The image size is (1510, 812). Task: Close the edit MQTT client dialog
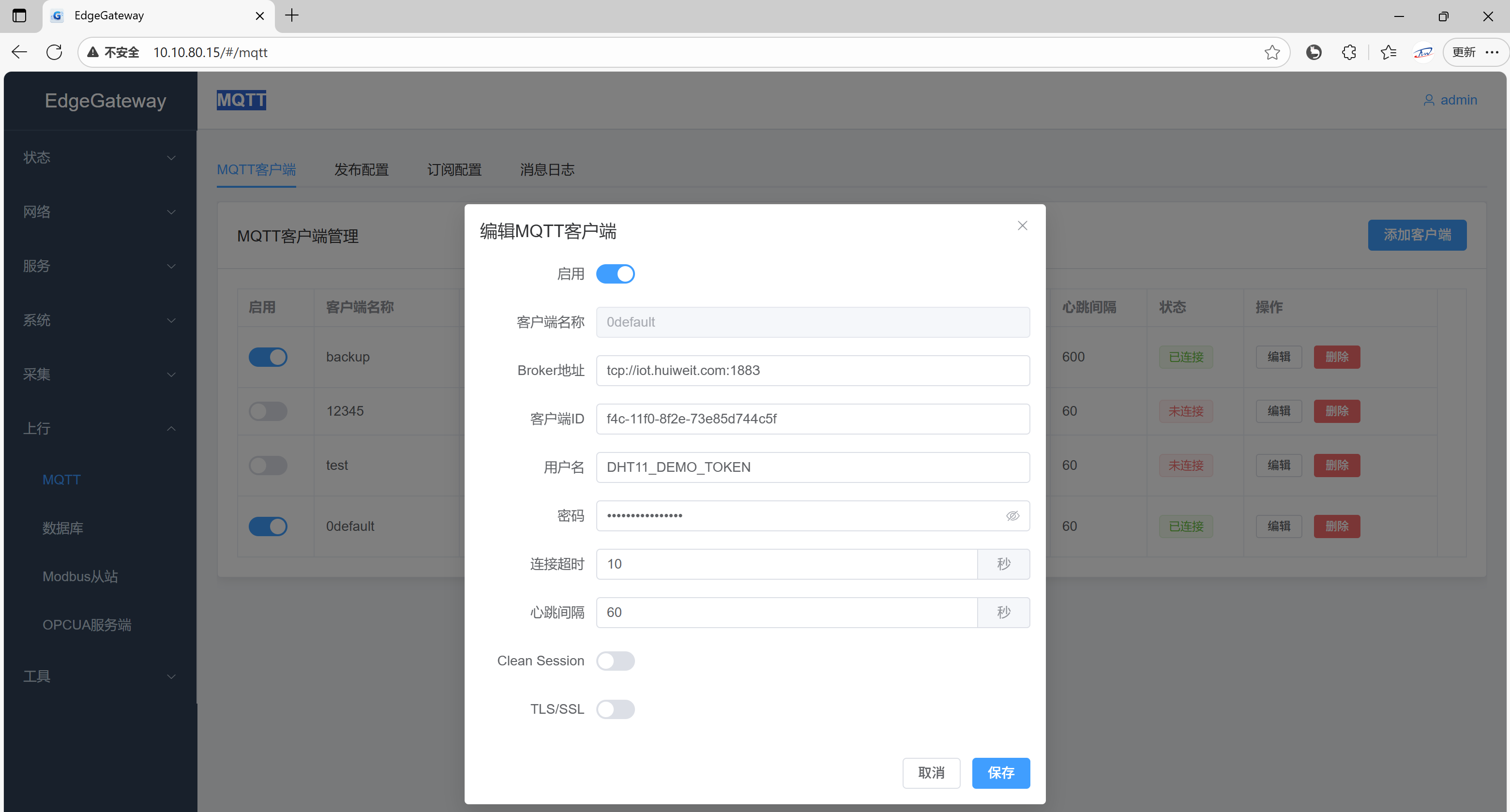coord(1022,226)
